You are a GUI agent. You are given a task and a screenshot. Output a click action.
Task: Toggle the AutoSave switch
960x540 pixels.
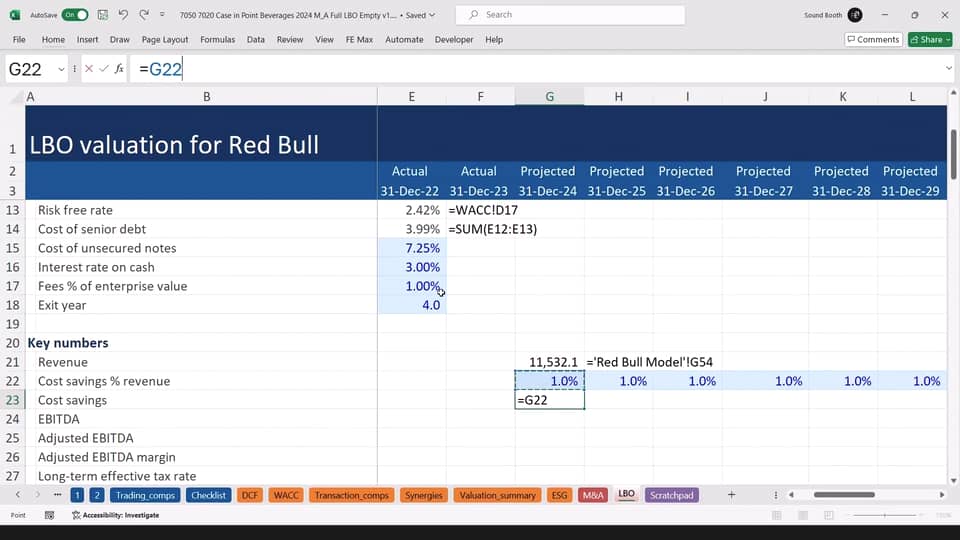(75, 15)
